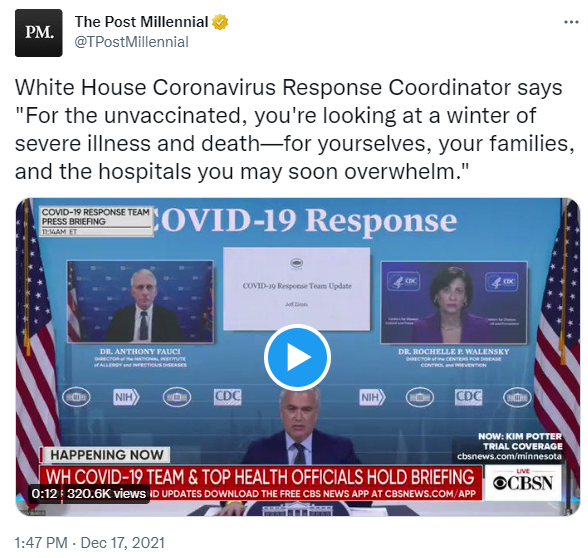Click the HAPPENING NOW banner
Screen dimensions: 588x558
click(106, 455)
